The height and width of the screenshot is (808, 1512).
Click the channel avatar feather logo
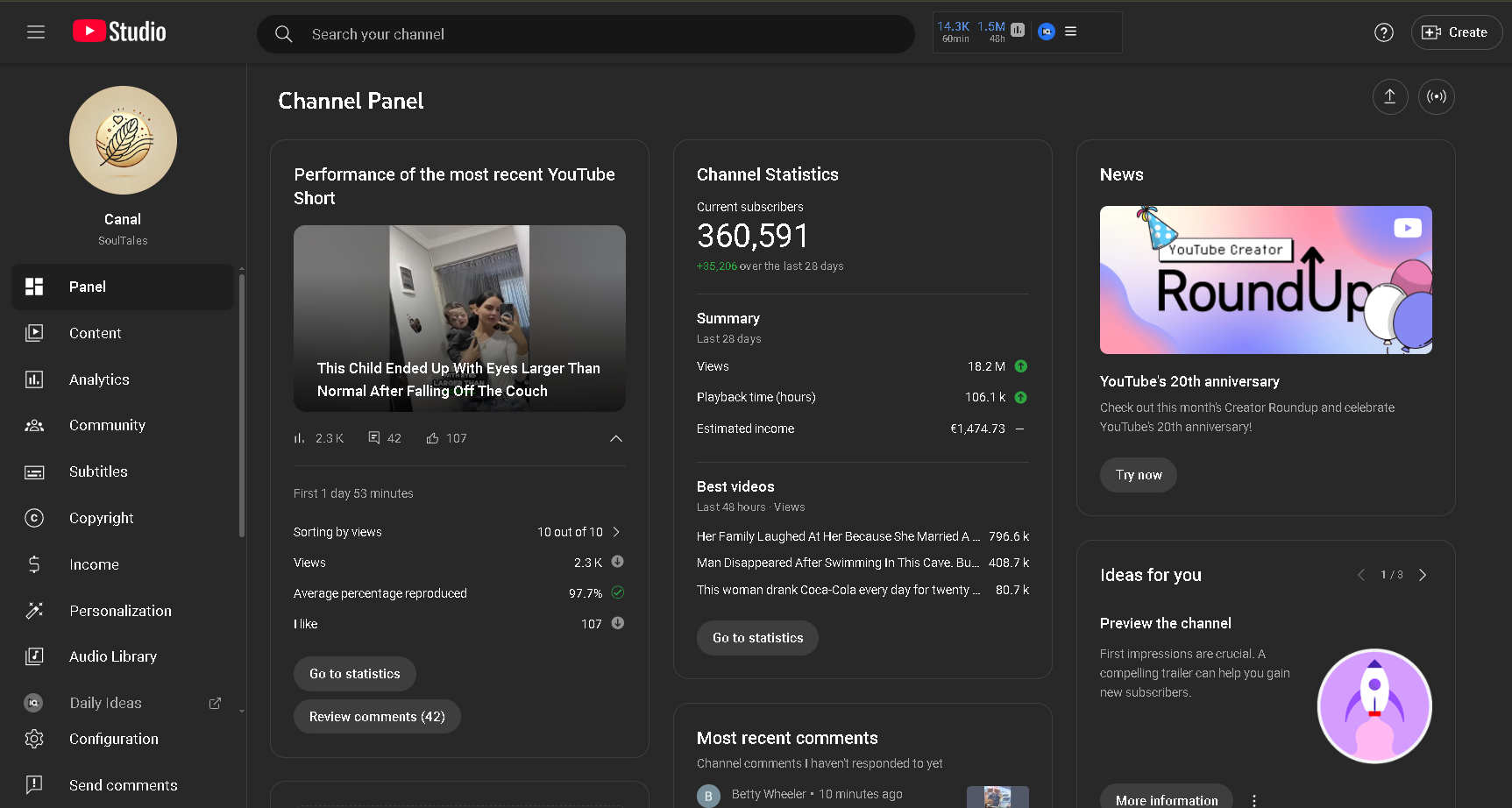(x=123, y=140)
